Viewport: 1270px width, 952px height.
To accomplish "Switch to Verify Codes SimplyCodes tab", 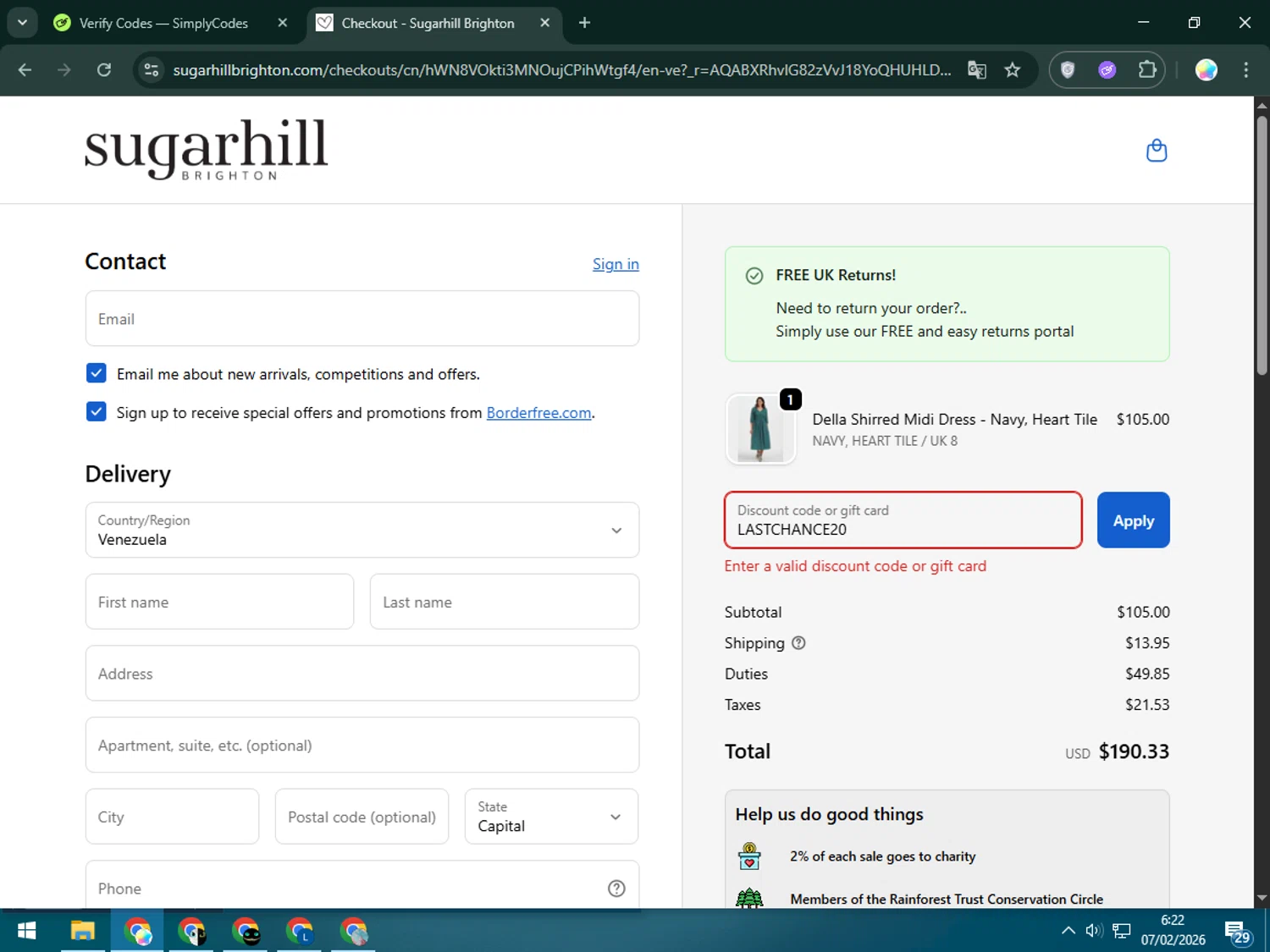I will click(163, 23).
